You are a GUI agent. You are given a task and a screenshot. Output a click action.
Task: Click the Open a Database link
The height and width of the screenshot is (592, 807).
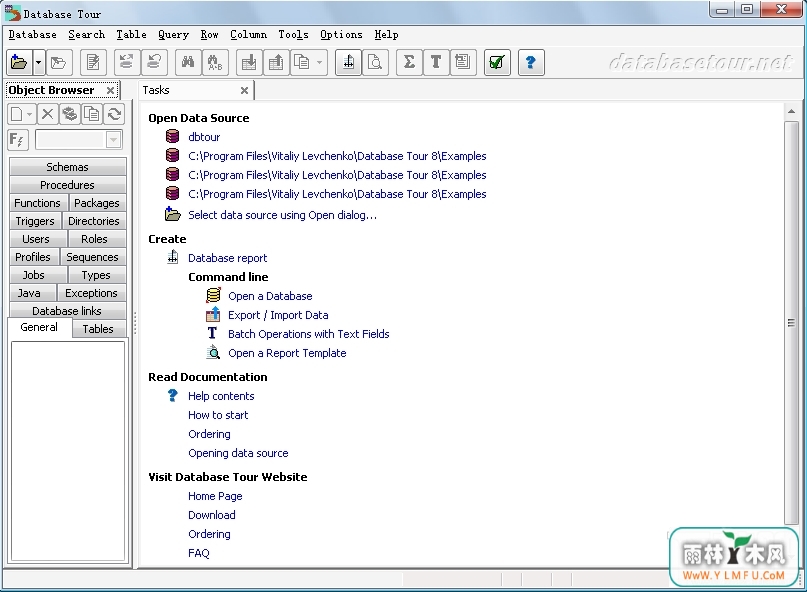[270, 296]
